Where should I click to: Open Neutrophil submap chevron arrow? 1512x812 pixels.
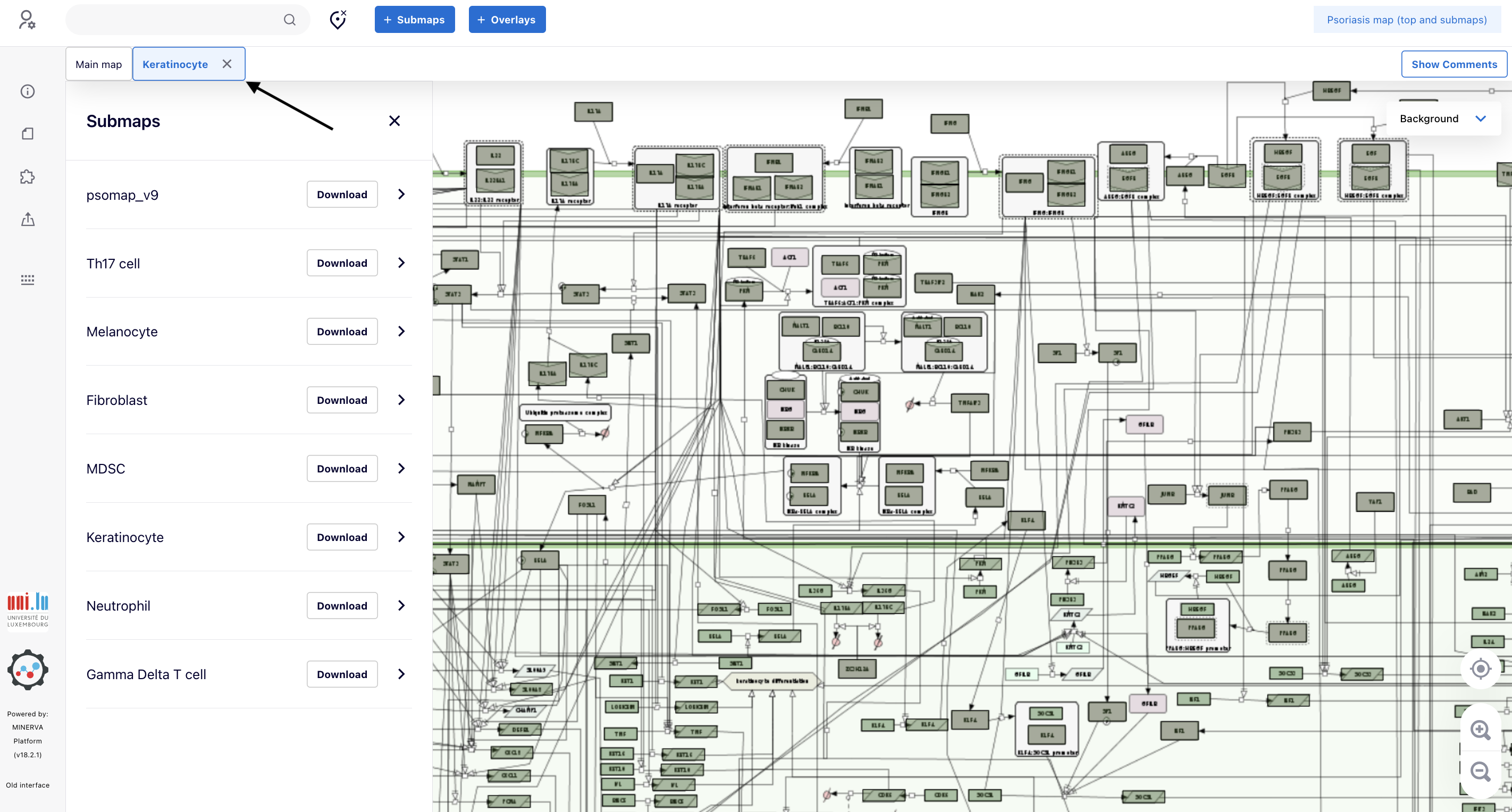pos(401,605)
